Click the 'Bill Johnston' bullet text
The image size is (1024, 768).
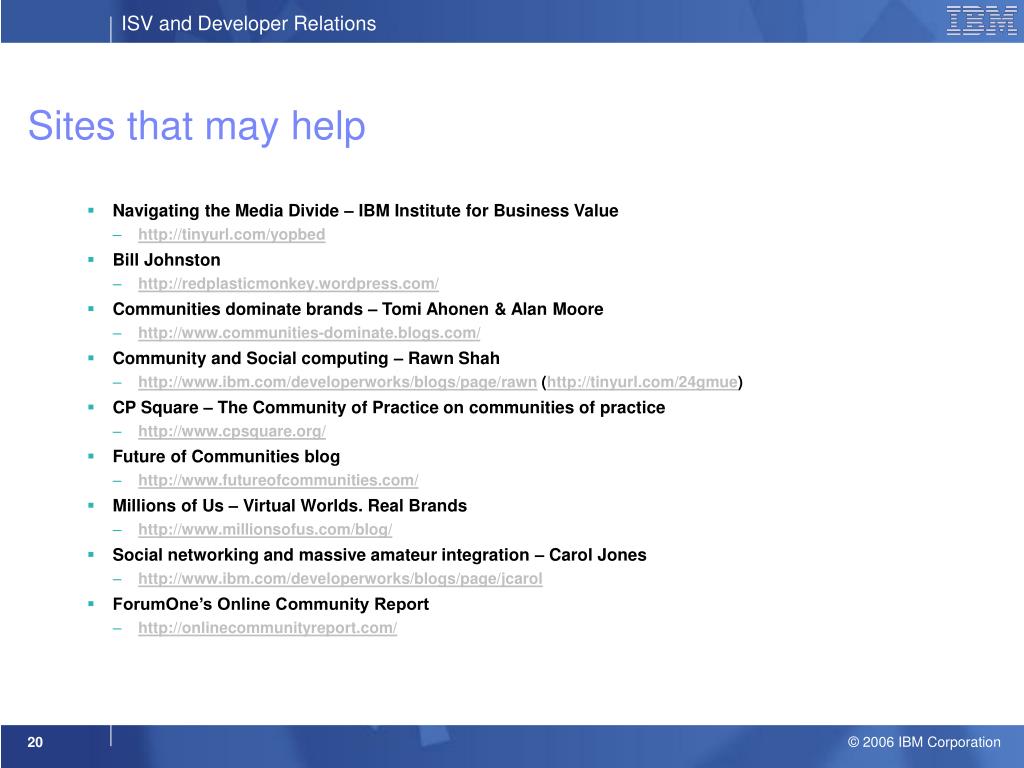pyautogui.click(x=167, y=260)
